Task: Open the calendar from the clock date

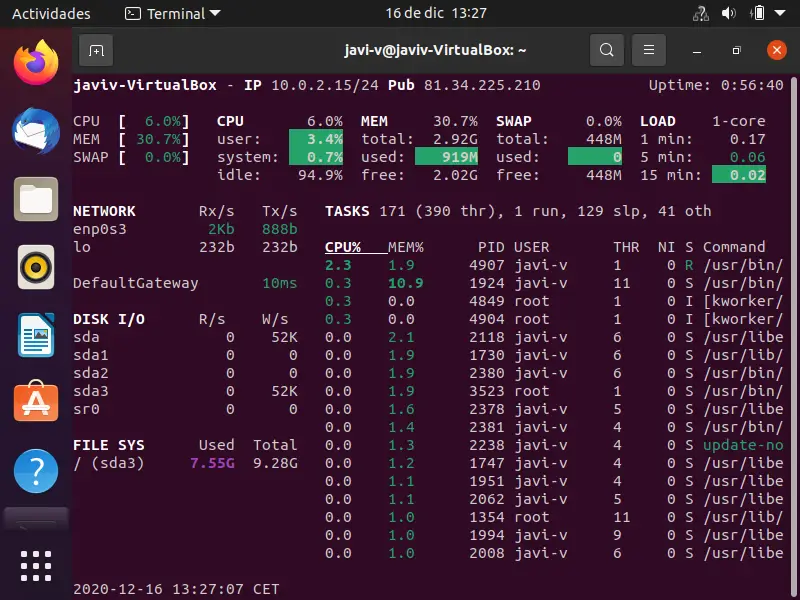Action: 436,14
